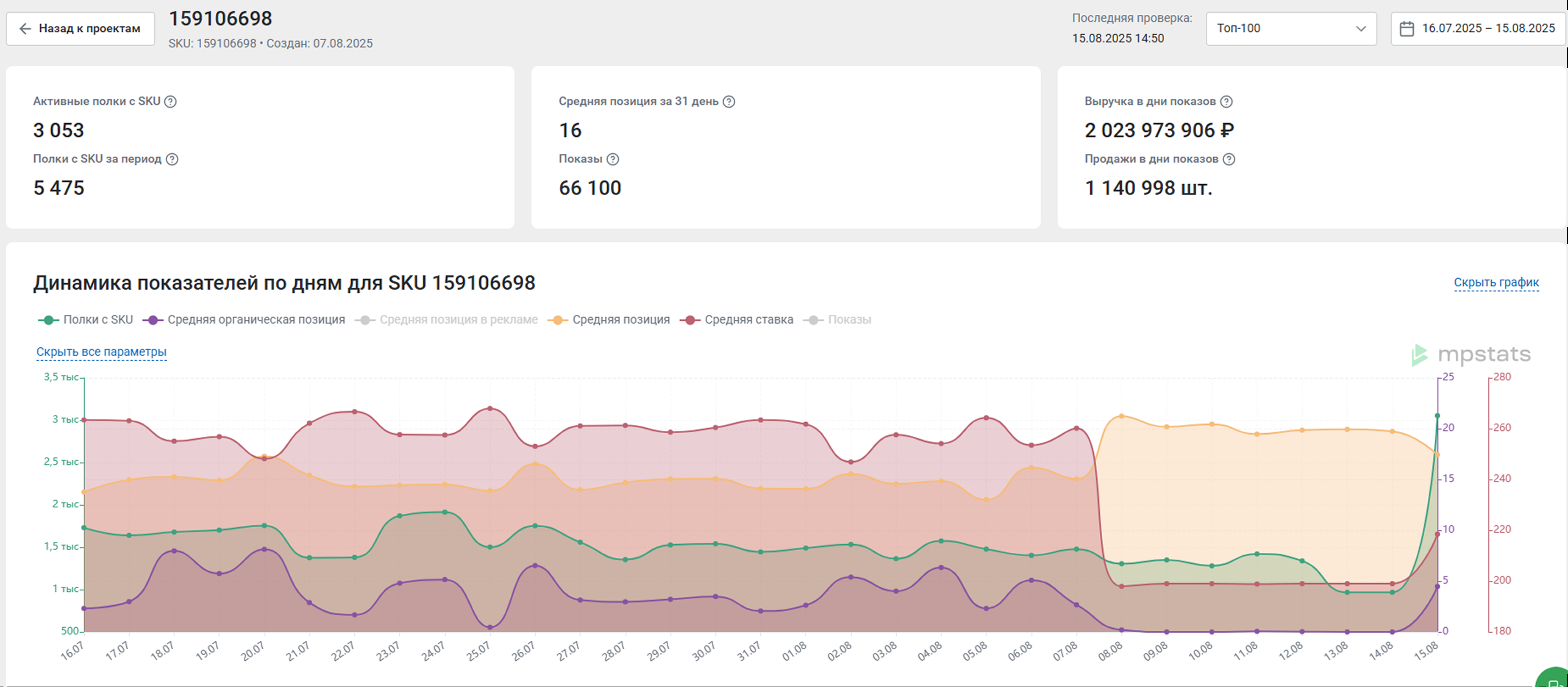Click help icon next to Средняя позиция за 31 день

click(728, 102)
